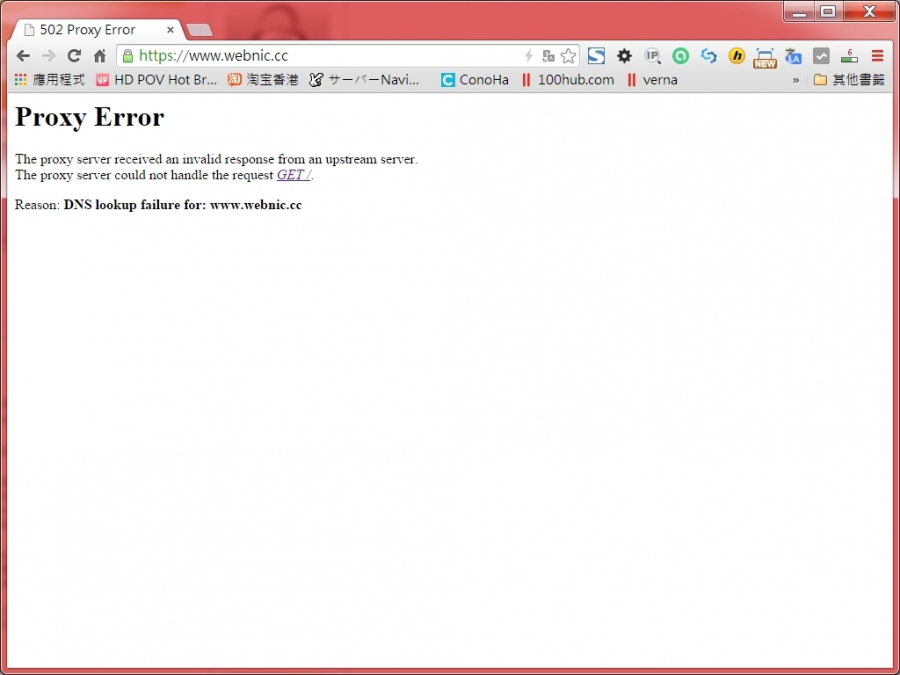Bookmark this page with the star icon
900x675 pixels.
tap(568, 56)
